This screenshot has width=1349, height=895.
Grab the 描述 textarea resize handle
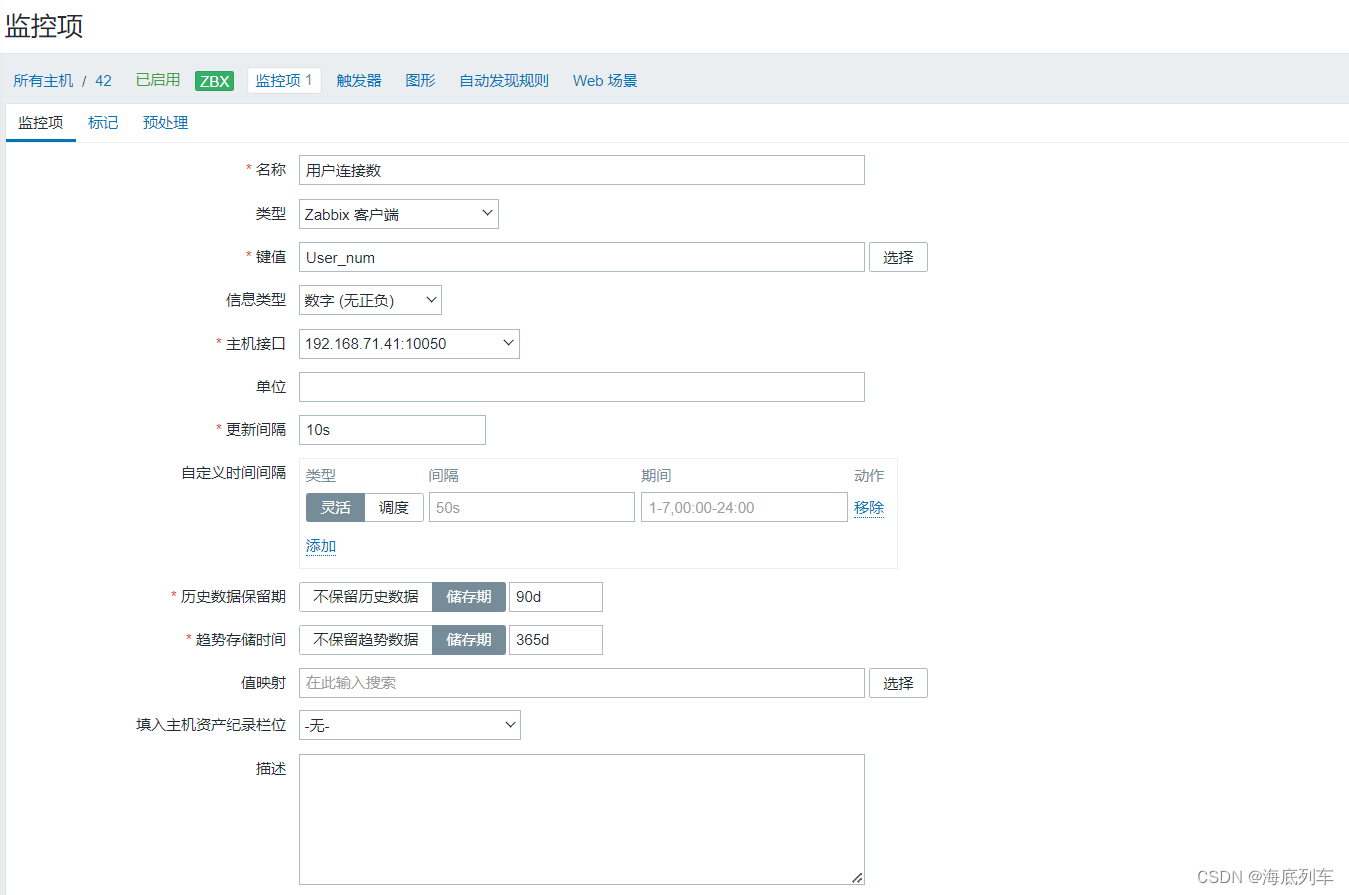click(857, 877)
